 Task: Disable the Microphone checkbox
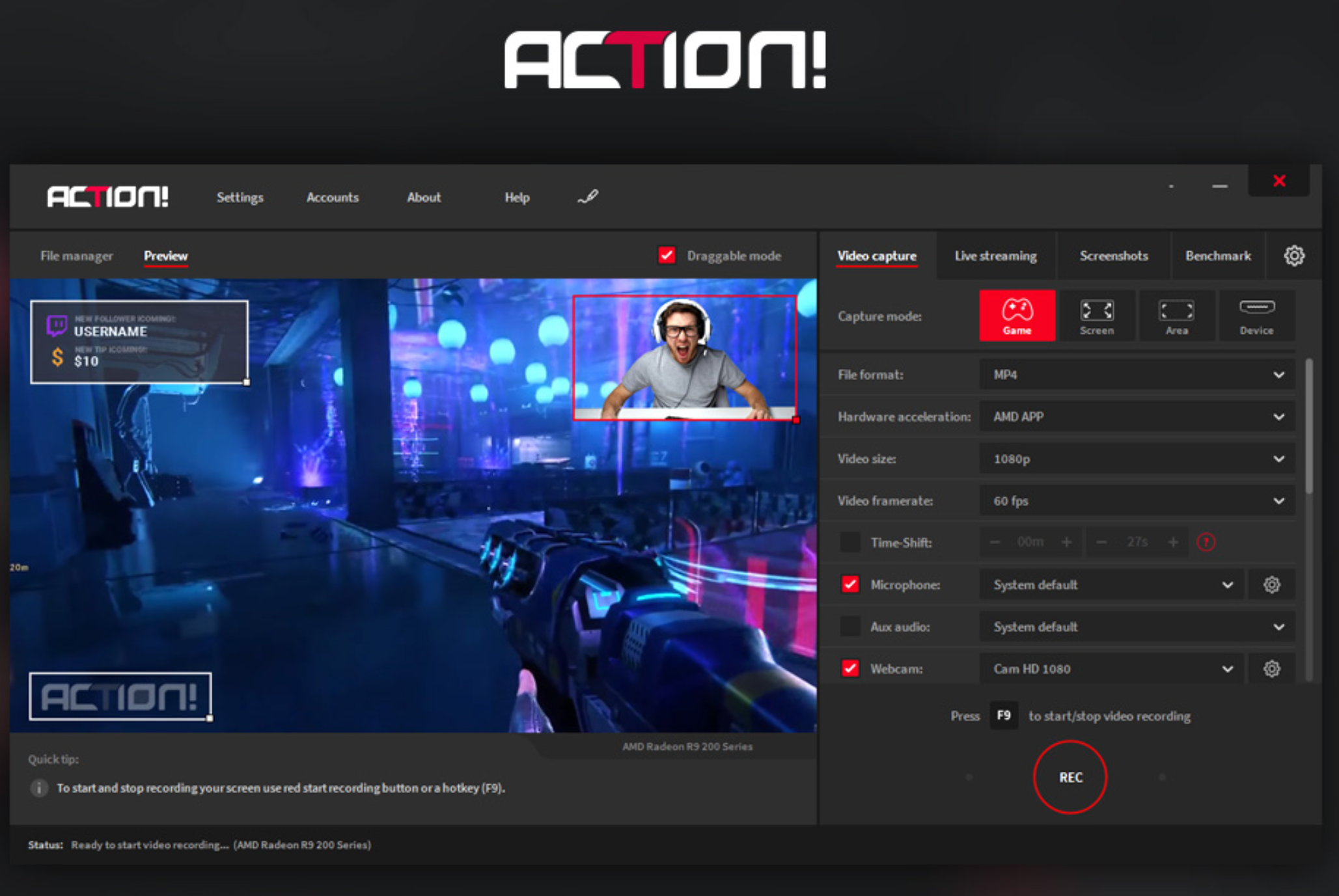click(850, 584)
